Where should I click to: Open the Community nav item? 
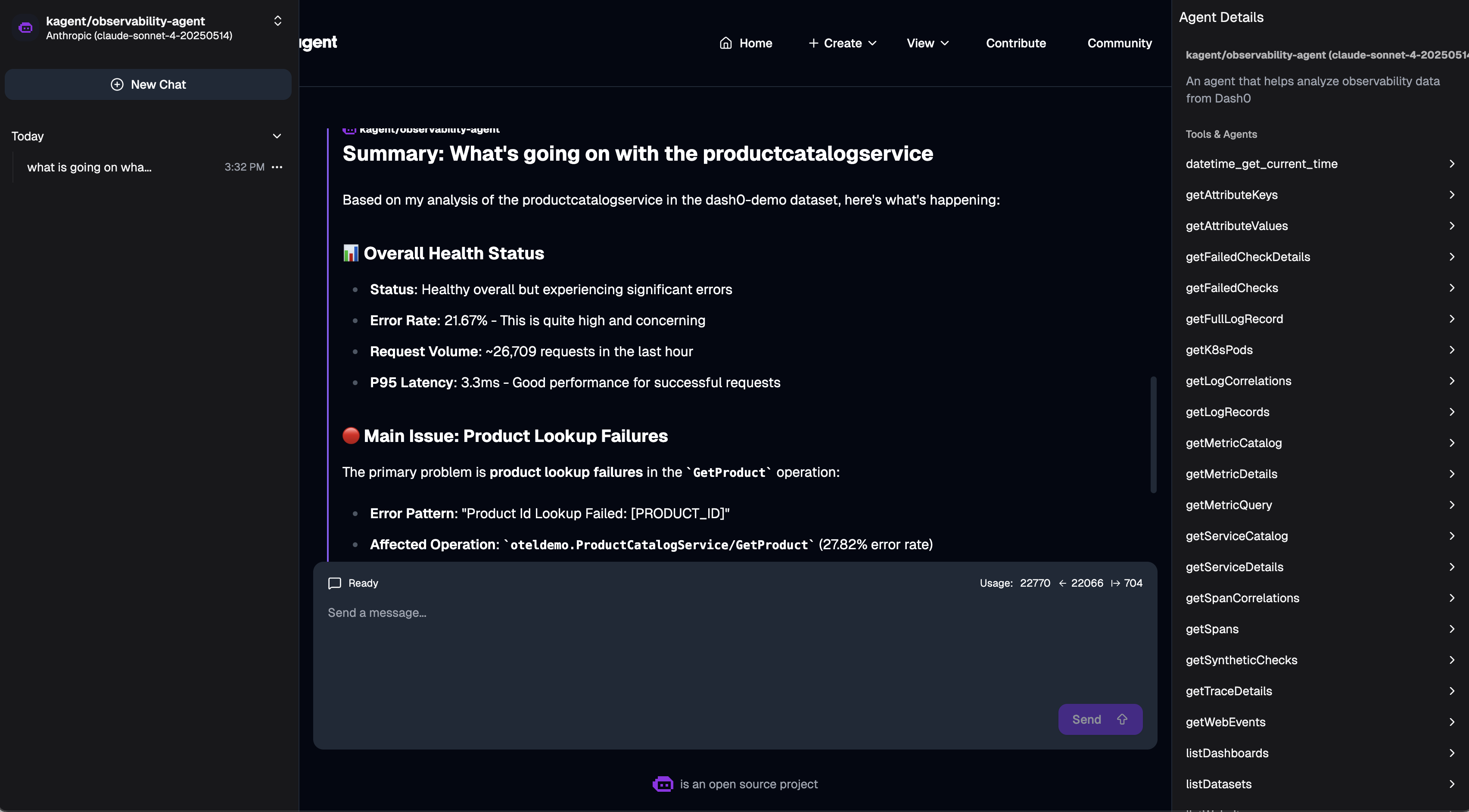tap(1119, 44)
